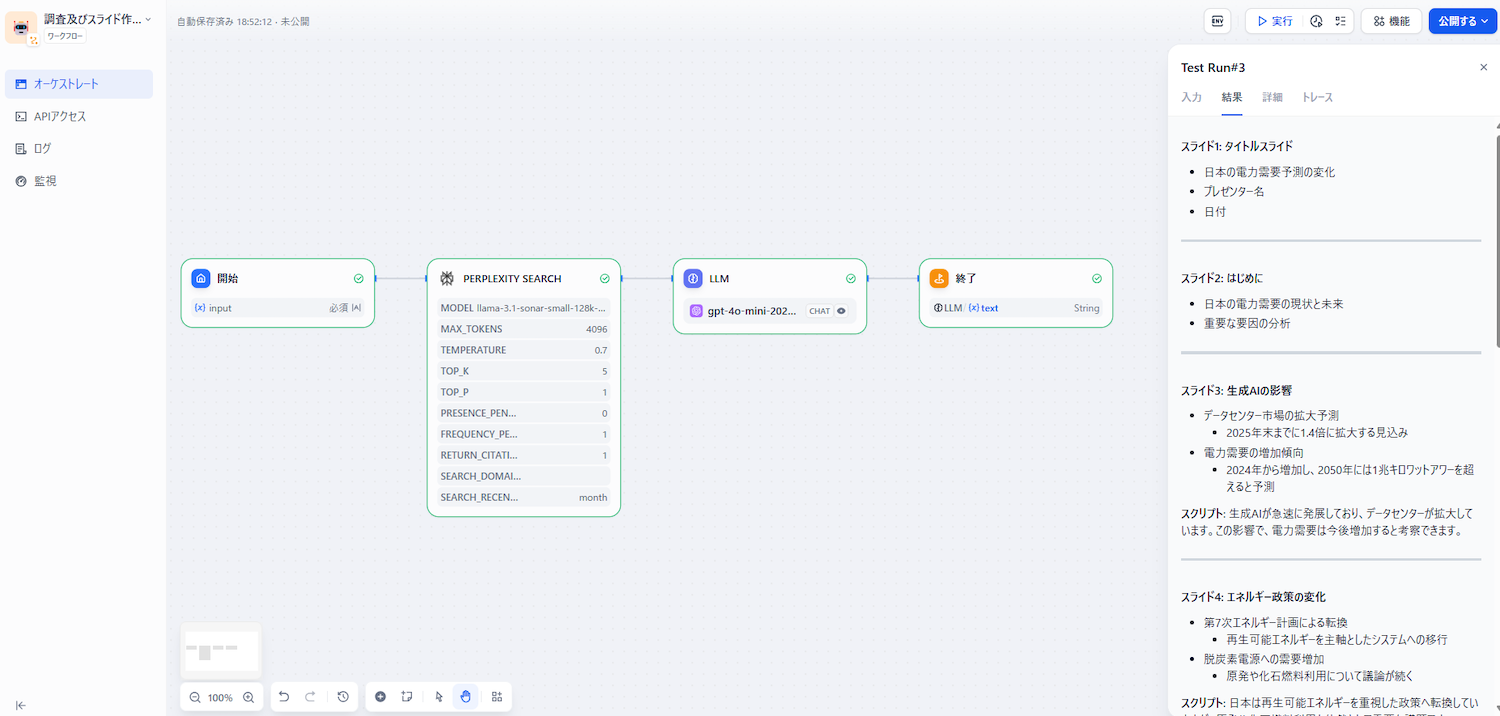Click the 実行 run button
The height and width of the screenshot is (716, 1500).
pyautogui.click(x=1275, y=21)
